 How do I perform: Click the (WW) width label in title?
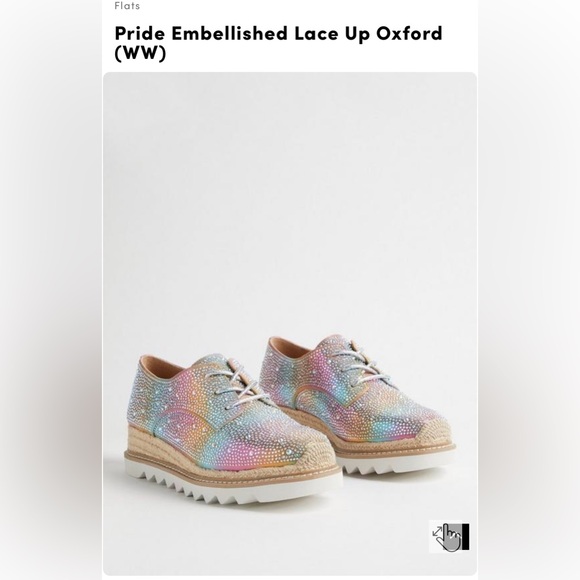(140, 53)
